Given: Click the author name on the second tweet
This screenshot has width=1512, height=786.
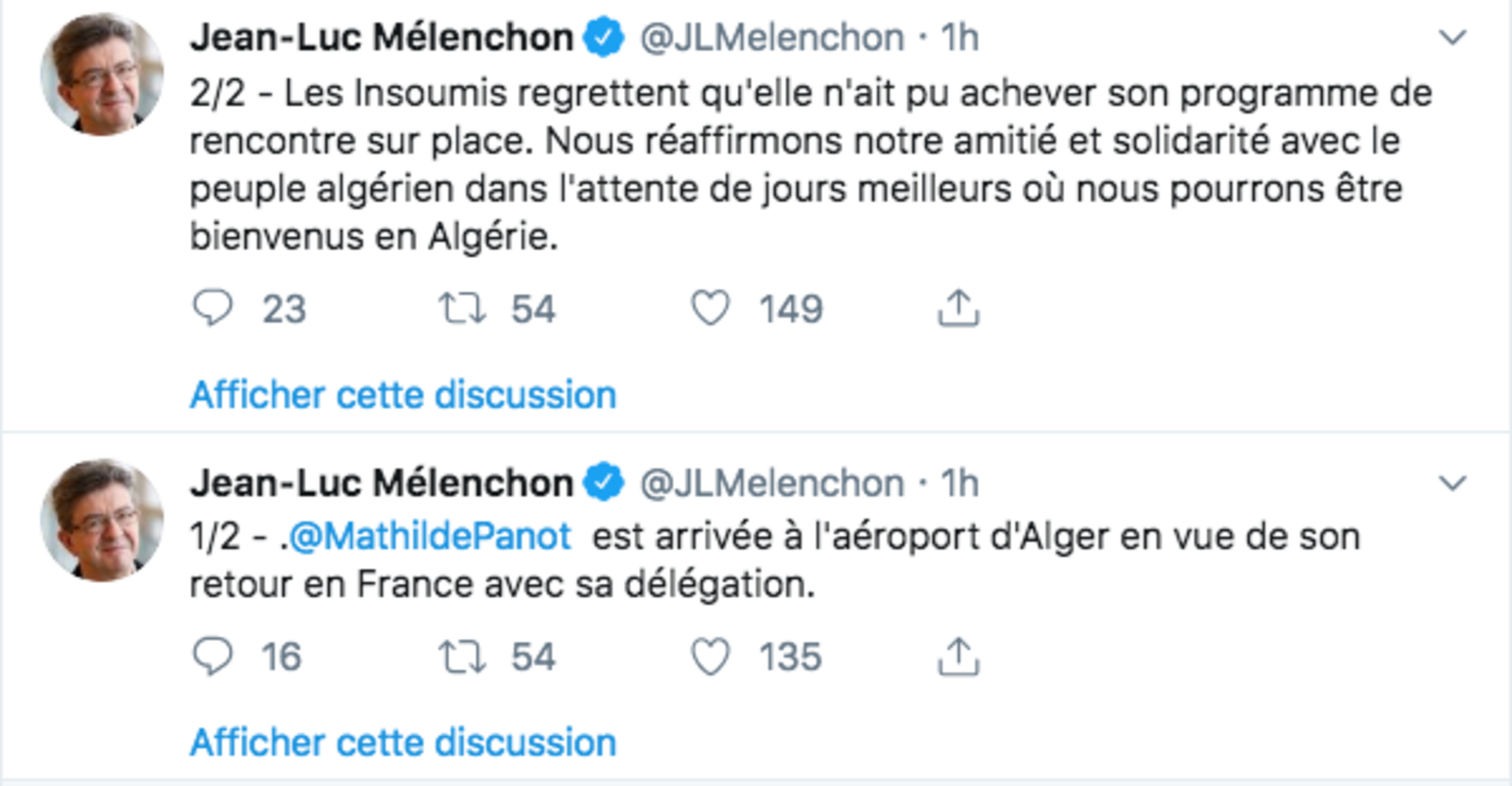Looking at the screenshot, I should tap(381, 483).
